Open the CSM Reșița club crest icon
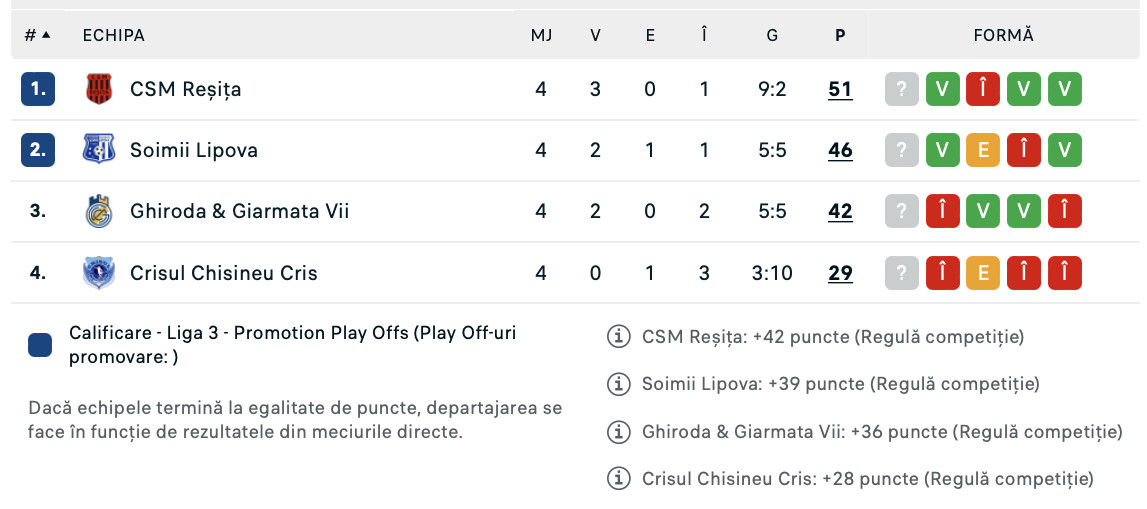Screen dimensions: 1147x509 [99, 89]
